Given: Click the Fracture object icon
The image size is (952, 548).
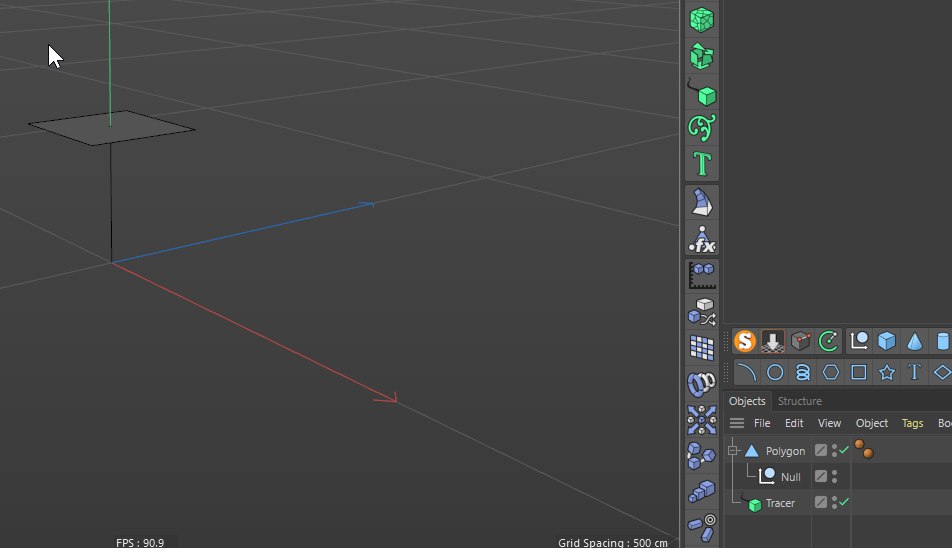Looking at the screenshot, I should pyautogui.click(x=702, y=56).
